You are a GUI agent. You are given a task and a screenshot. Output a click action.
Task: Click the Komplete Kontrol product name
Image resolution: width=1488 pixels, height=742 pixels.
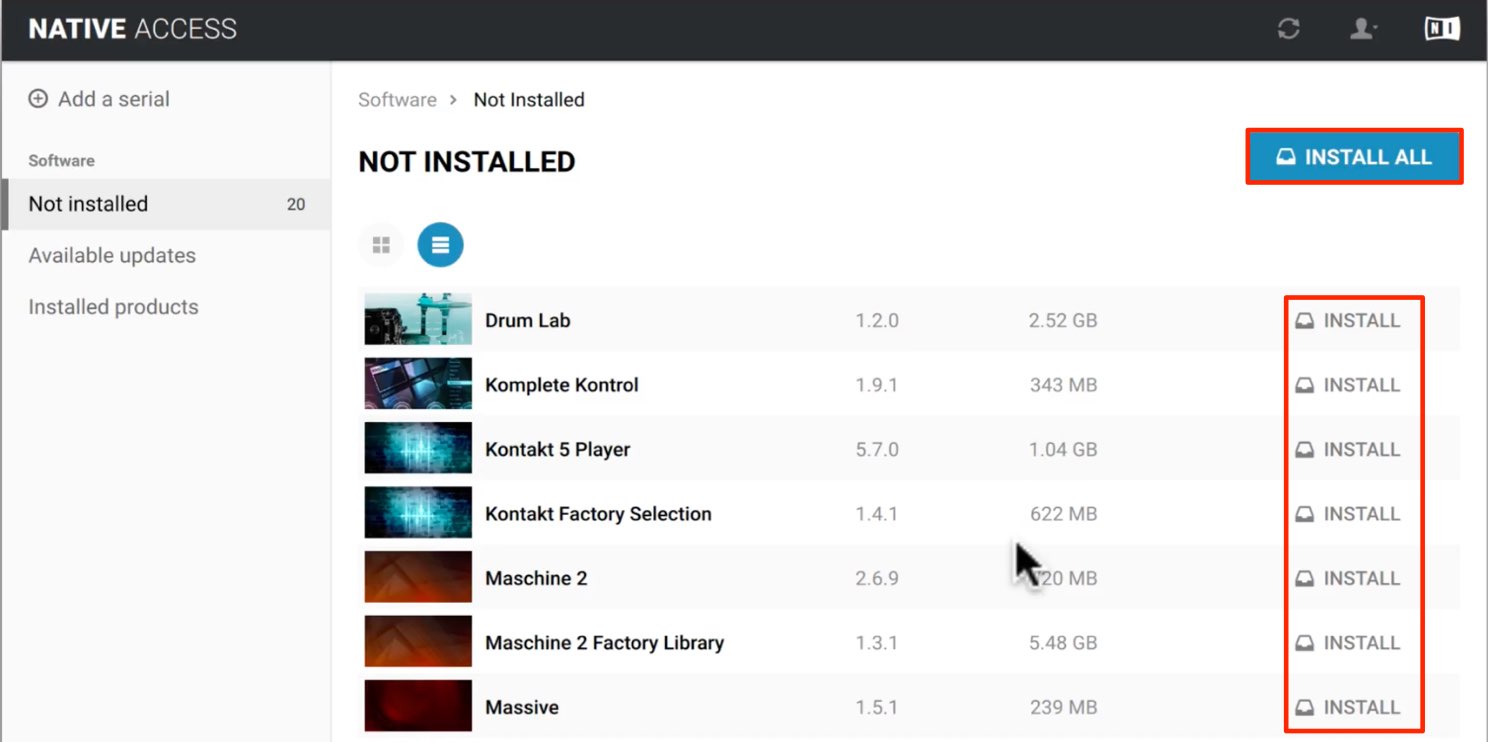[x=561, y=385]
